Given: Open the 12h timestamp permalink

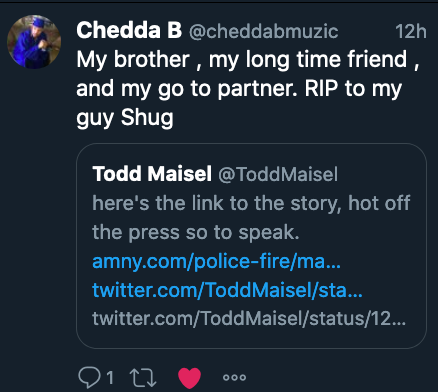Looking at the screenshot, I should [x=411, y=31].
